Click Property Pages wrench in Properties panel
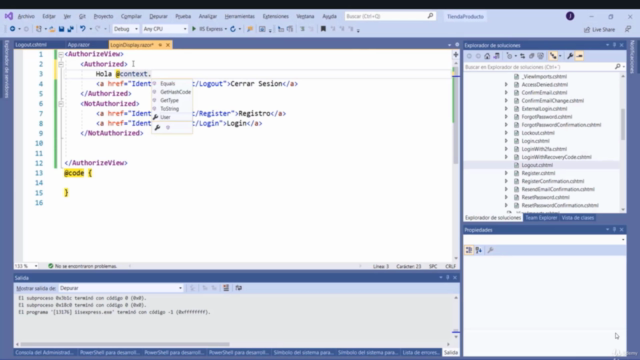 [491, 250]
